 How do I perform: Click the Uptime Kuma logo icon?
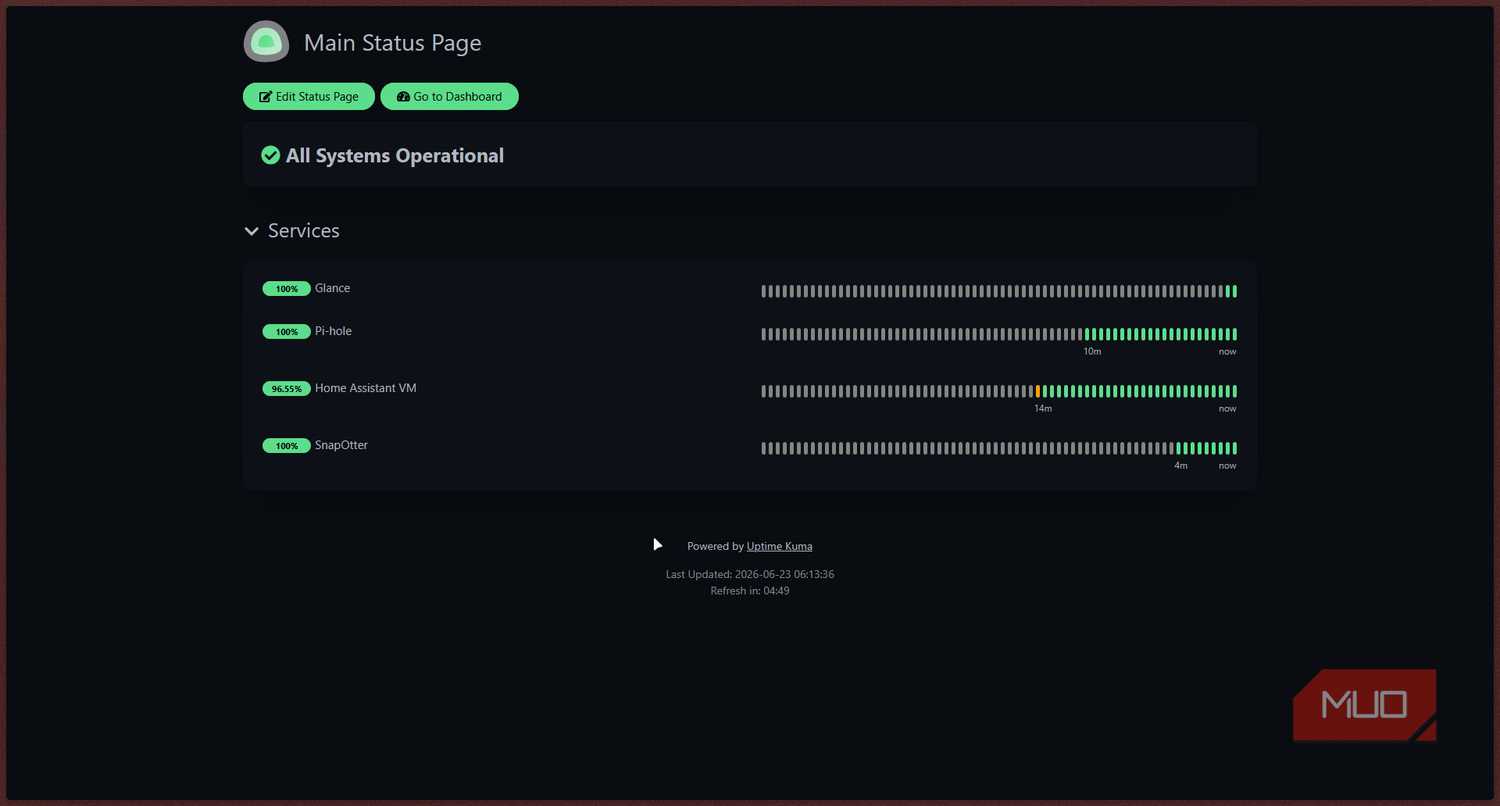[266, 42]
